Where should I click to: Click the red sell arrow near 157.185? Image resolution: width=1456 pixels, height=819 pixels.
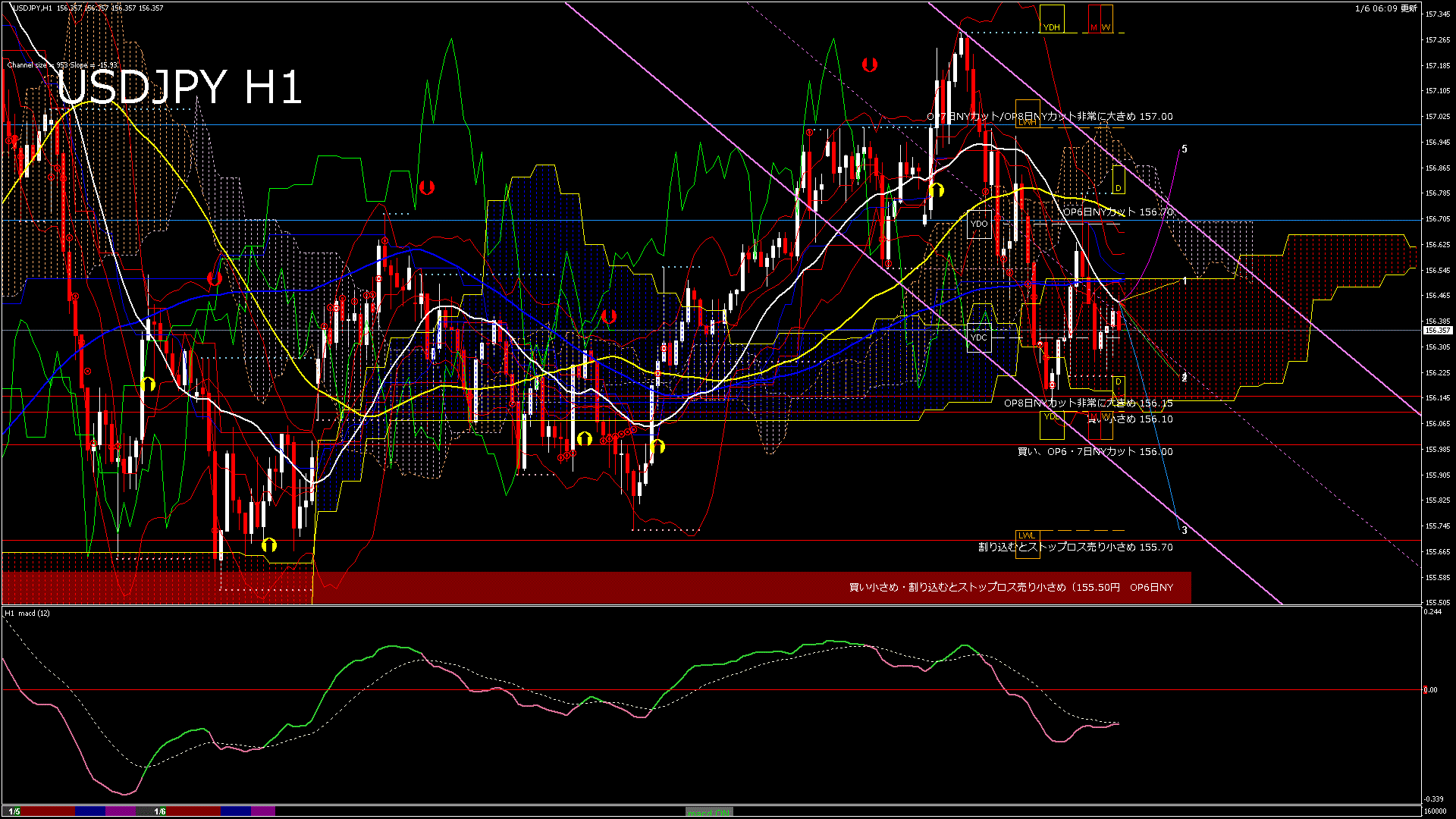pos(869,64)
